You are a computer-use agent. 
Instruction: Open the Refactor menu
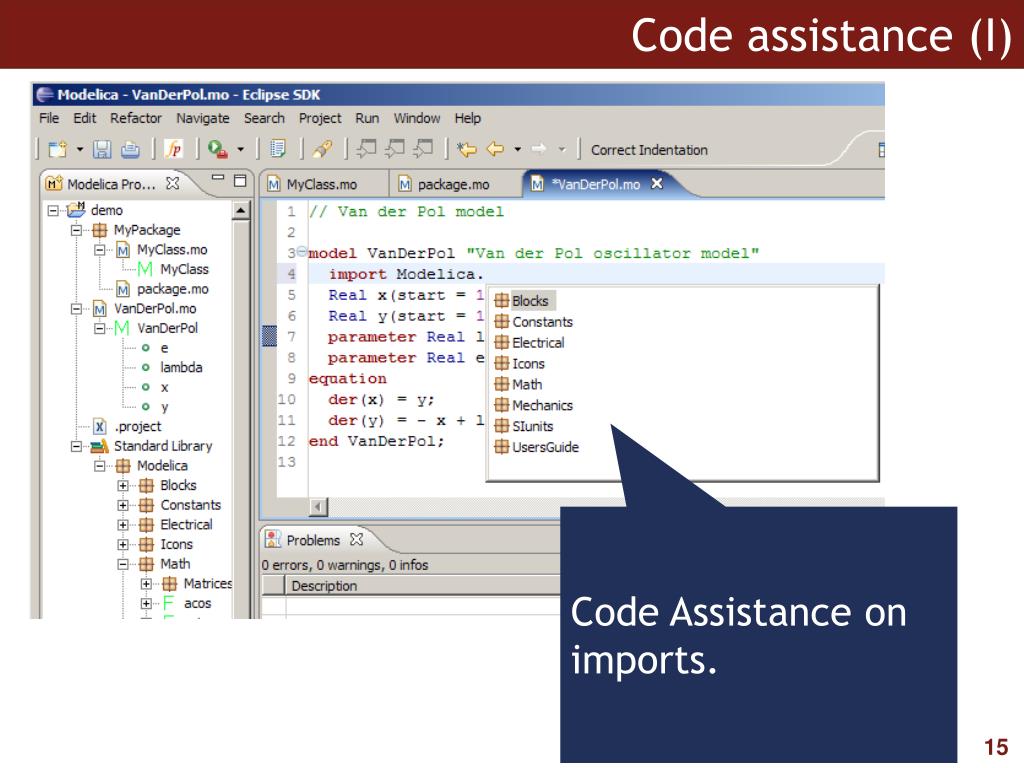coord(136,118)
